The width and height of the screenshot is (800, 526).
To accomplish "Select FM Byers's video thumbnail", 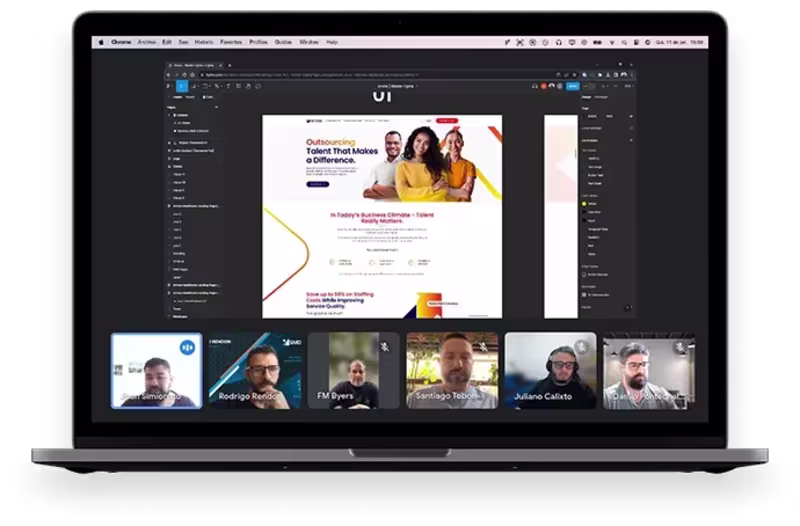I will (353, 371).
